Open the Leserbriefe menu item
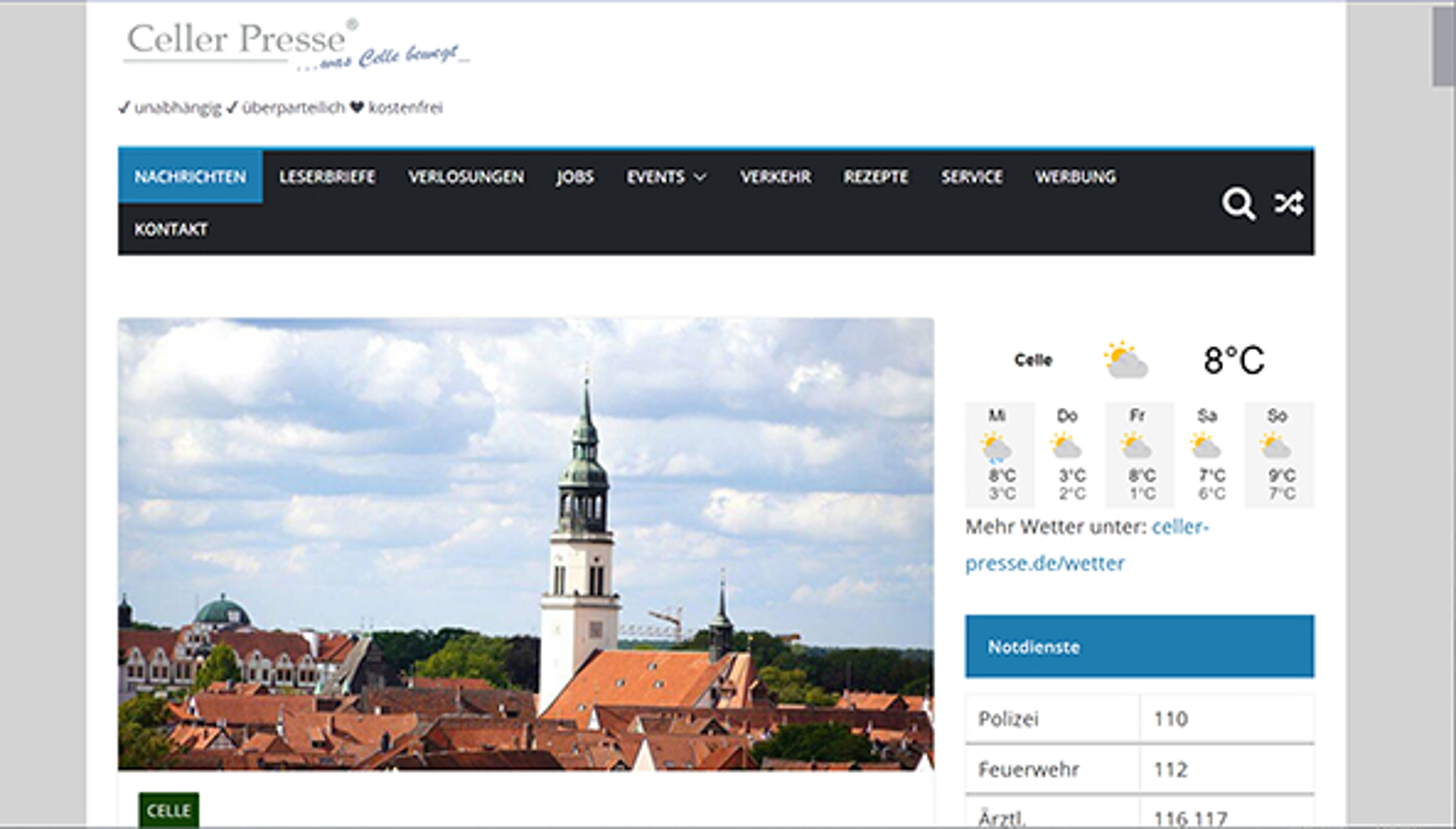Image resolution: width=1456 pixels, height=829 pixels. [327, 177]
